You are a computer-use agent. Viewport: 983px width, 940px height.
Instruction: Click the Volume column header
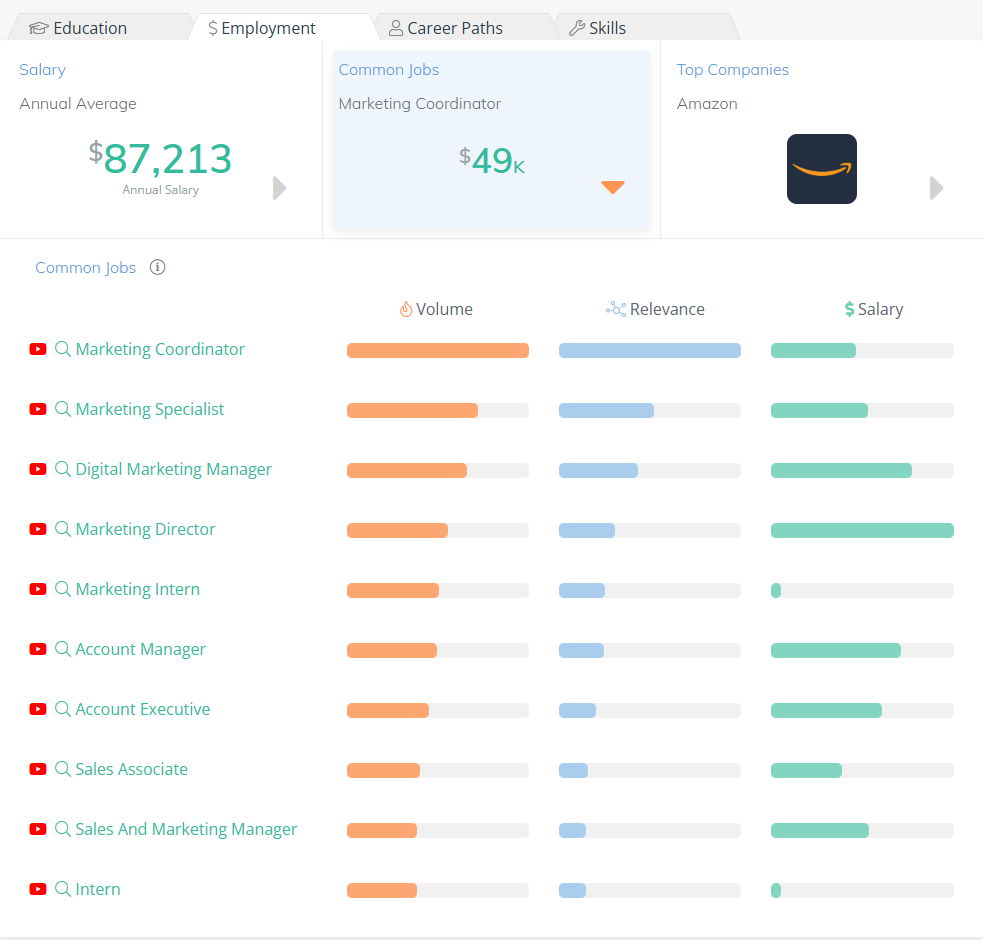[435, 309]
